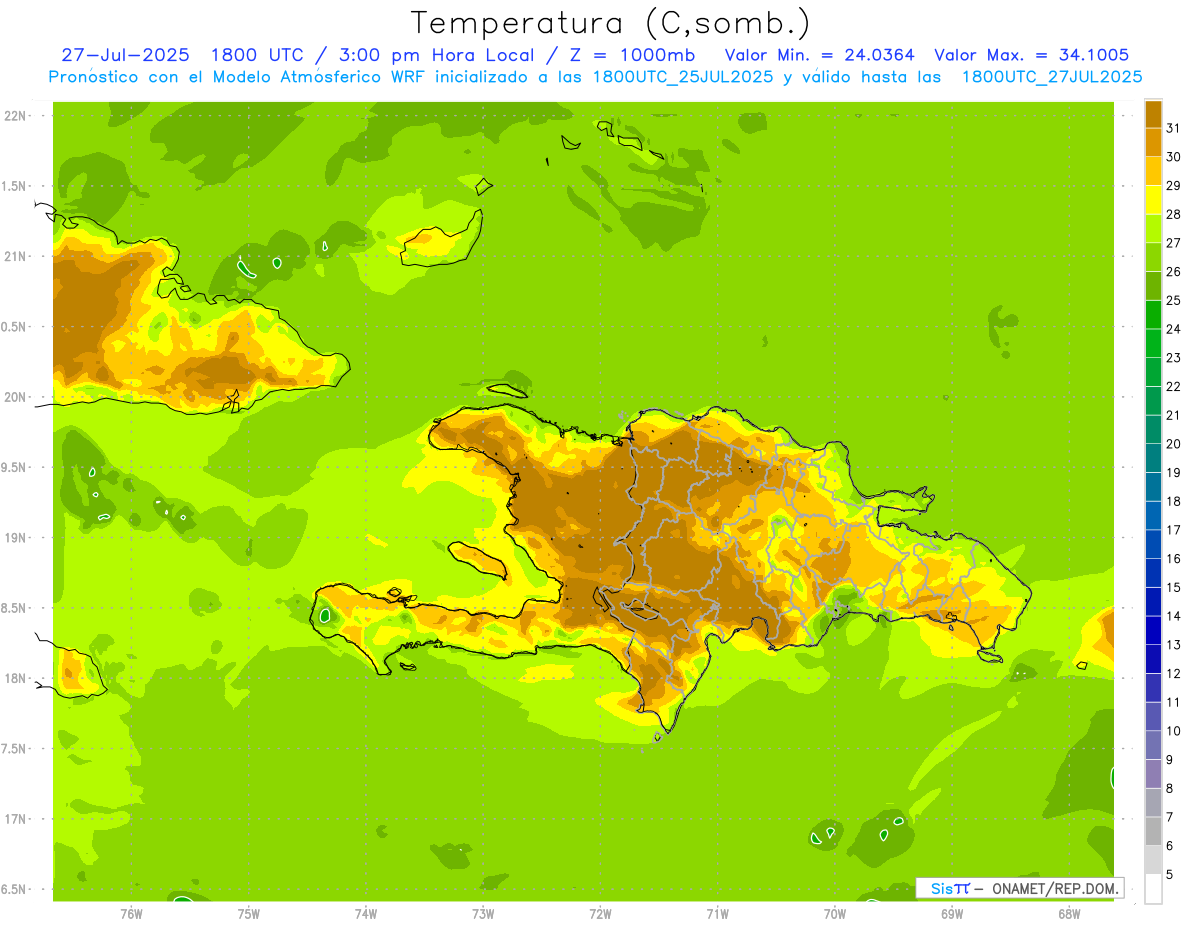1200x927 pixels.
Task: Click the "19N" latitude label
Action: 16,538
